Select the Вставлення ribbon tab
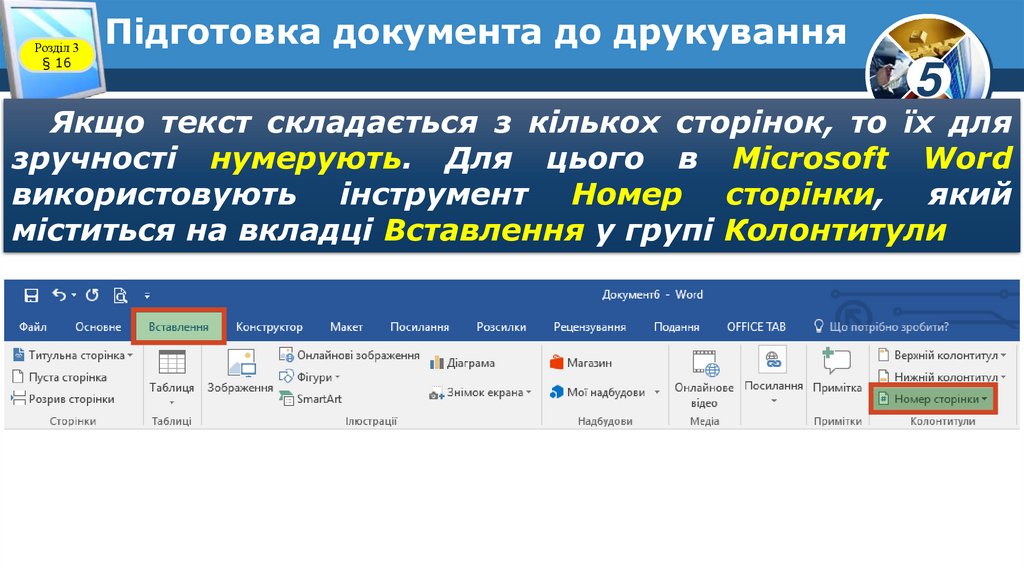Screen dimensions: 1024x574 pos(178,327)
